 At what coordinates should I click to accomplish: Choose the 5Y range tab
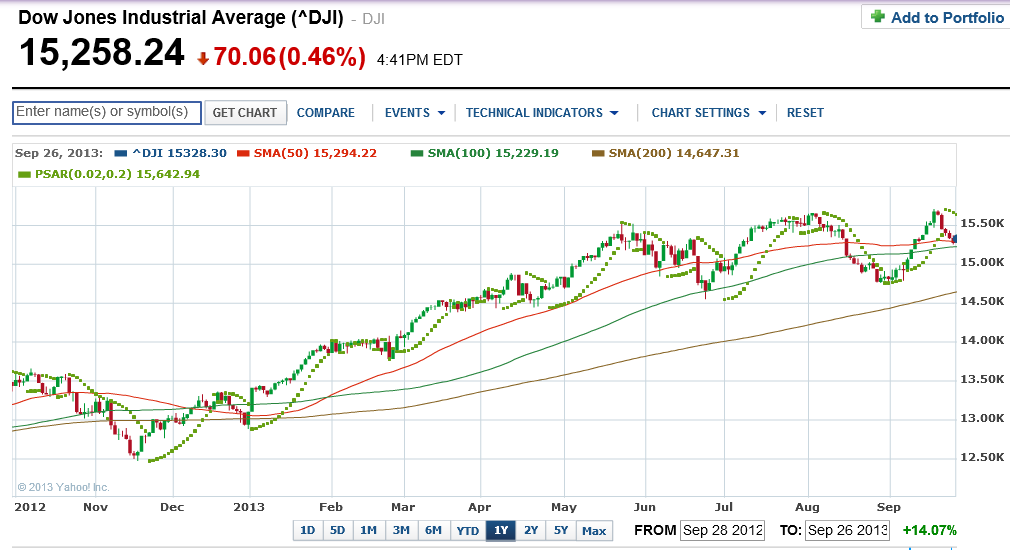tap(561, 530)
